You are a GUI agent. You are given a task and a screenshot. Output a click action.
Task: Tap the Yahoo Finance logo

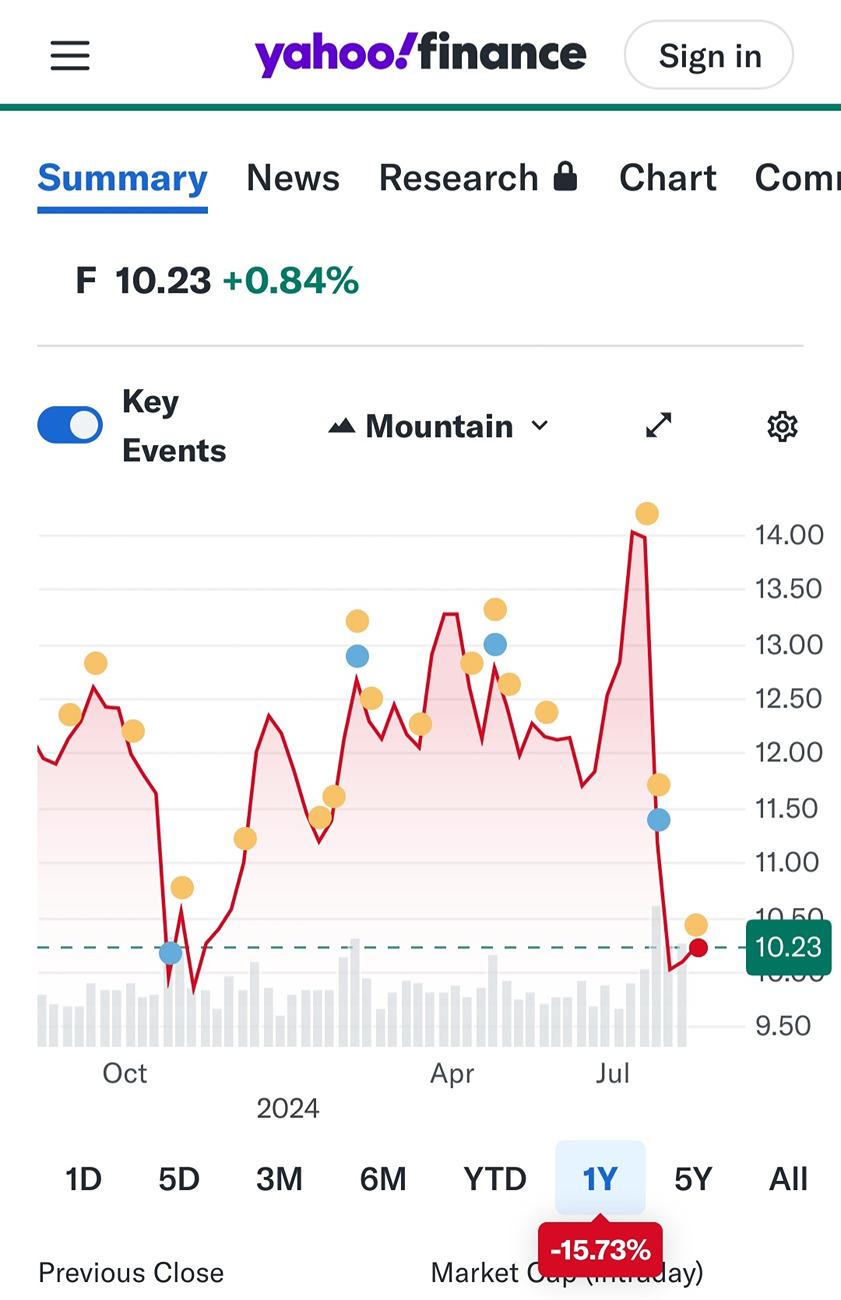[420, 55]
